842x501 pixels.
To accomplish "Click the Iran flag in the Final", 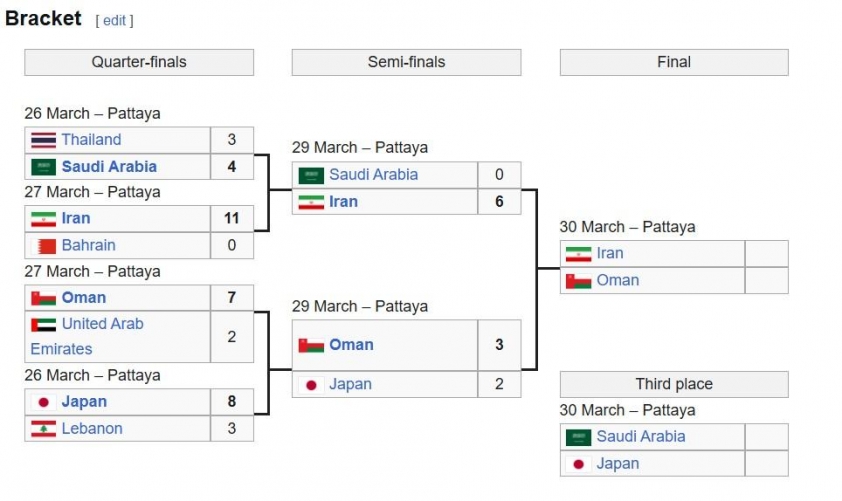I will (x=578, y=253).
